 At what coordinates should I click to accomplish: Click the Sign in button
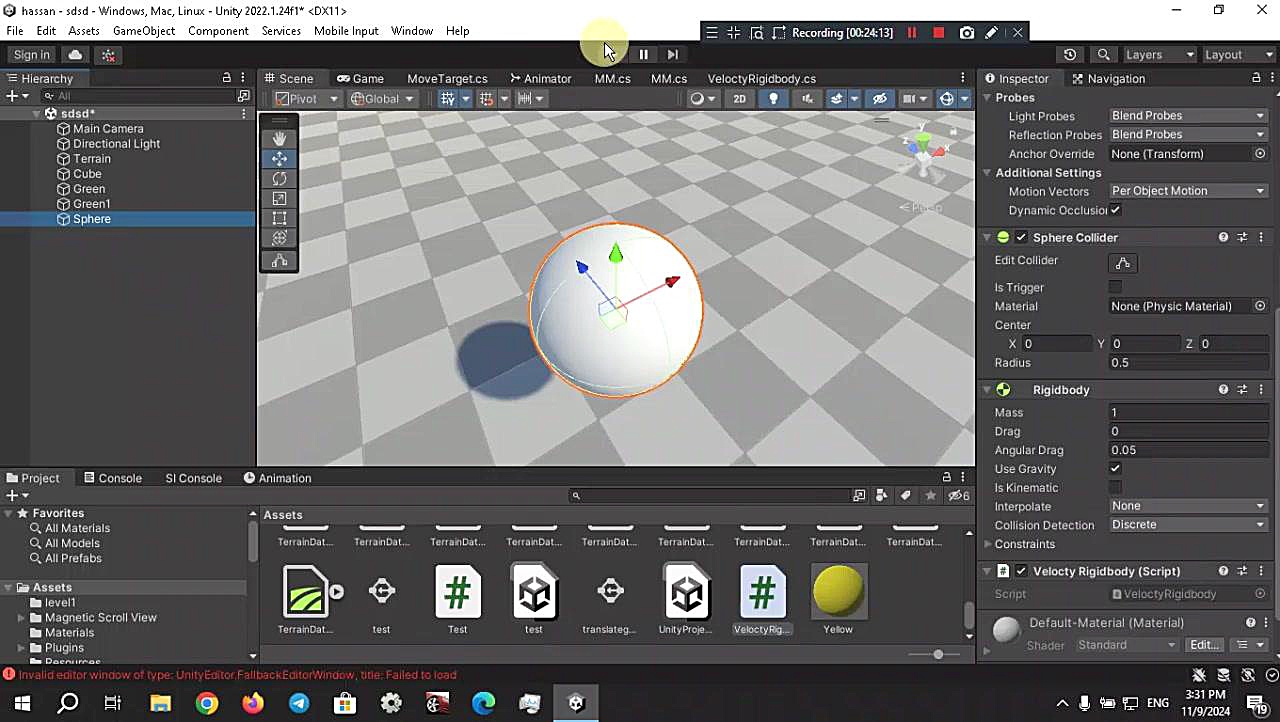coord(32,55)
